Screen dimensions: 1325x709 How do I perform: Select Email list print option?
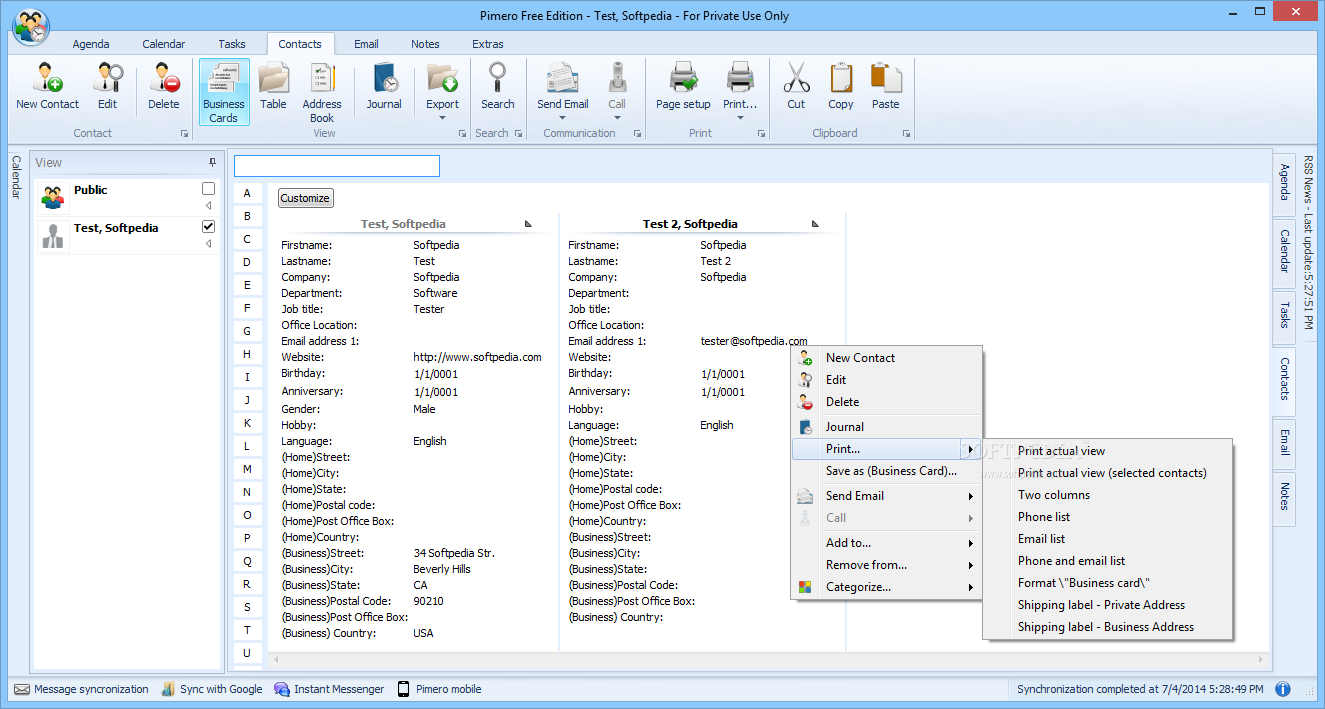click(x=1108, y=539)
